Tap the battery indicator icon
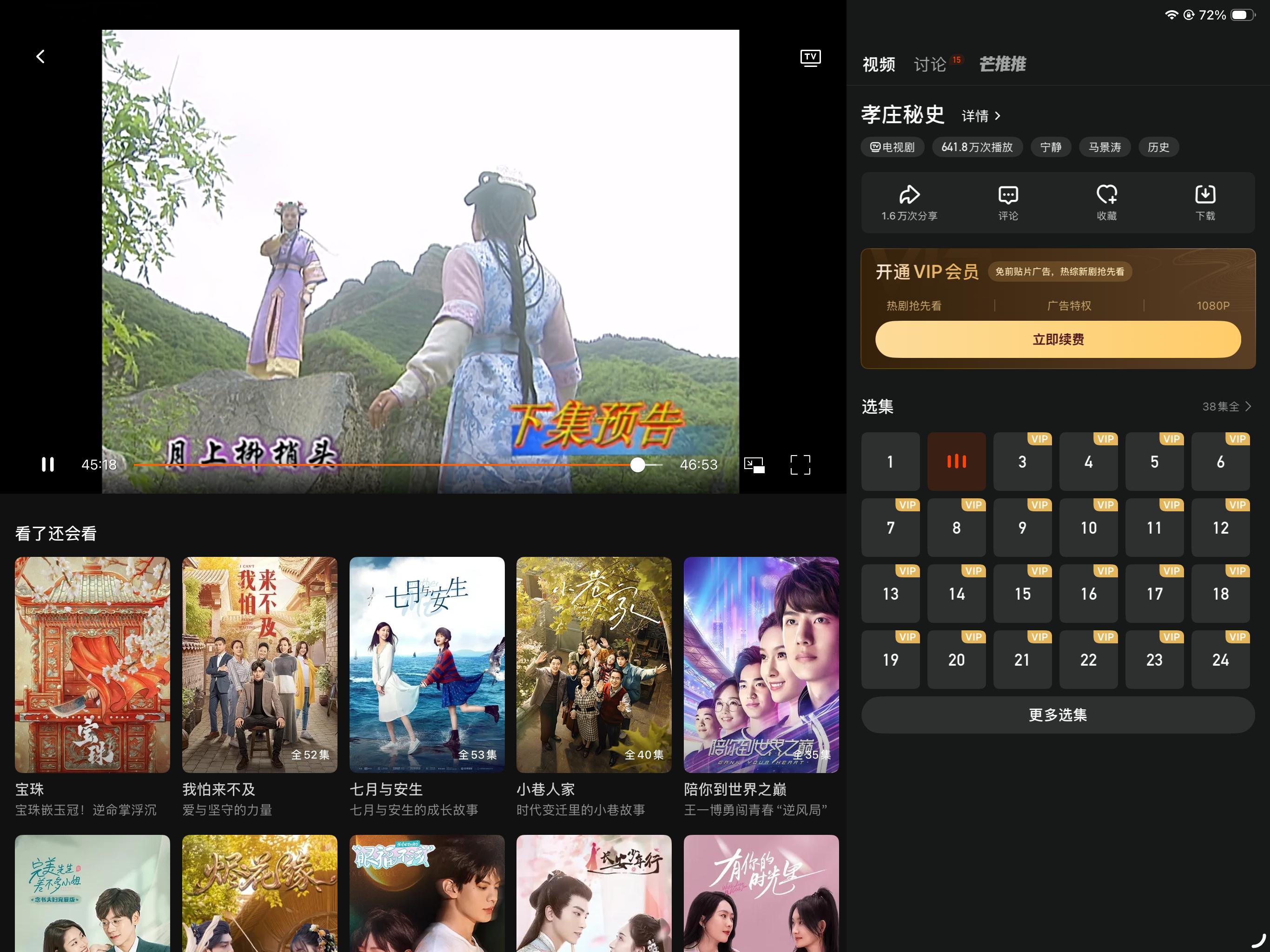1270x952 pixels. tap(1243, 15)
